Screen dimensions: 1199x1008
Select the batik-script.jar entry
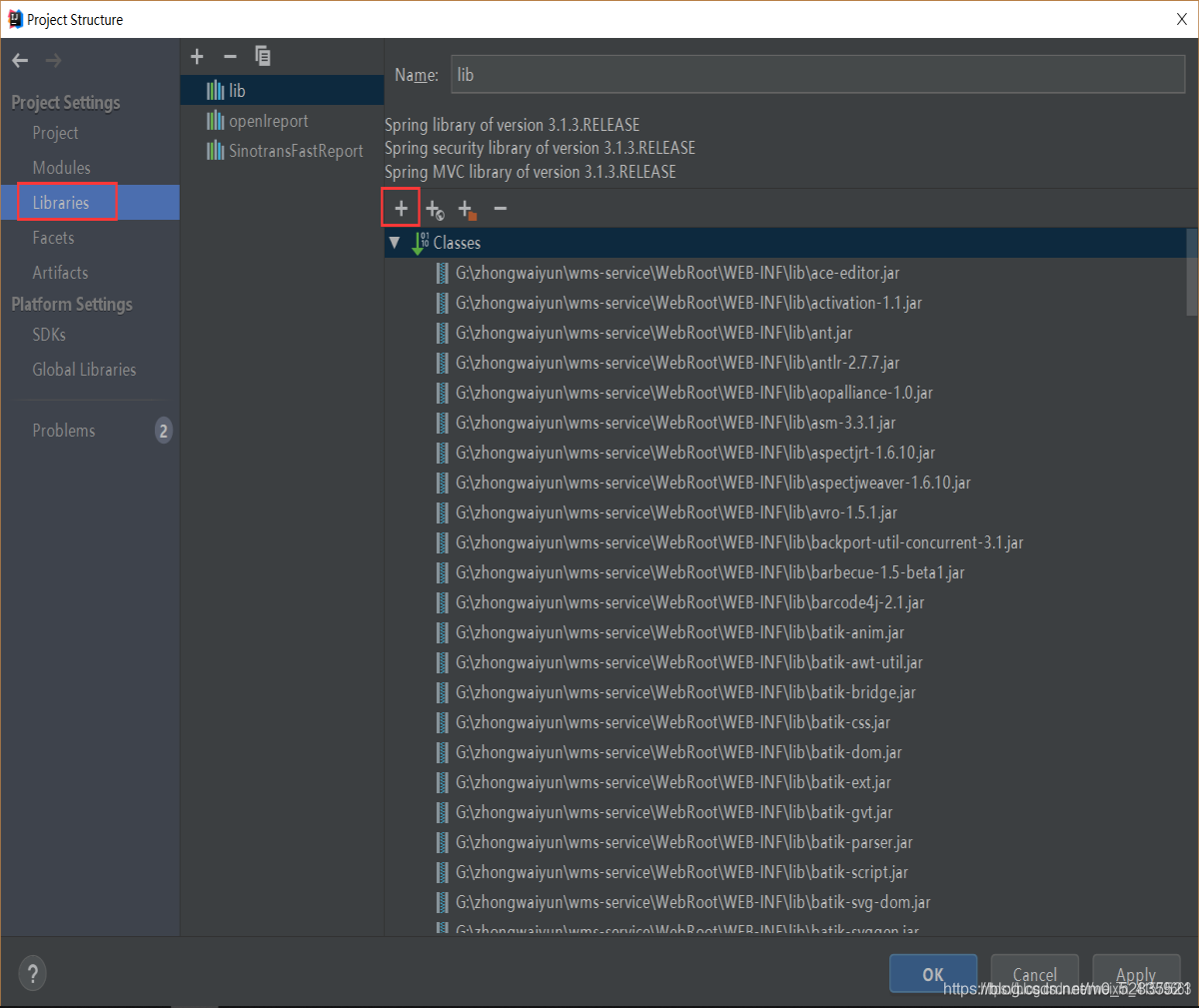[682, 872]
